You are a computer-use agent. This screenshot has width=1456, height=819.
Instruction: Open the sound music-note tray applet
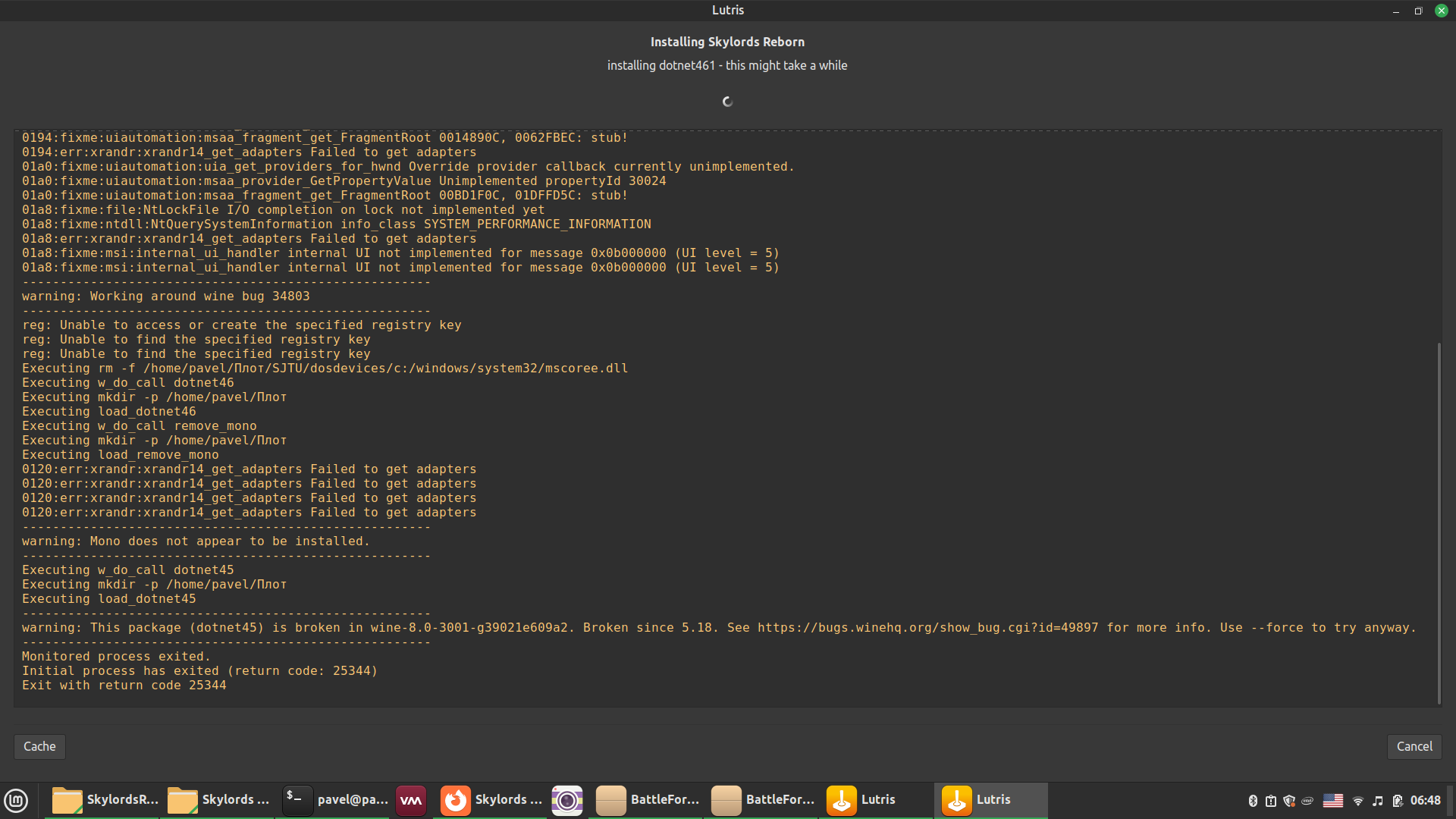(x=1378, y=801)
